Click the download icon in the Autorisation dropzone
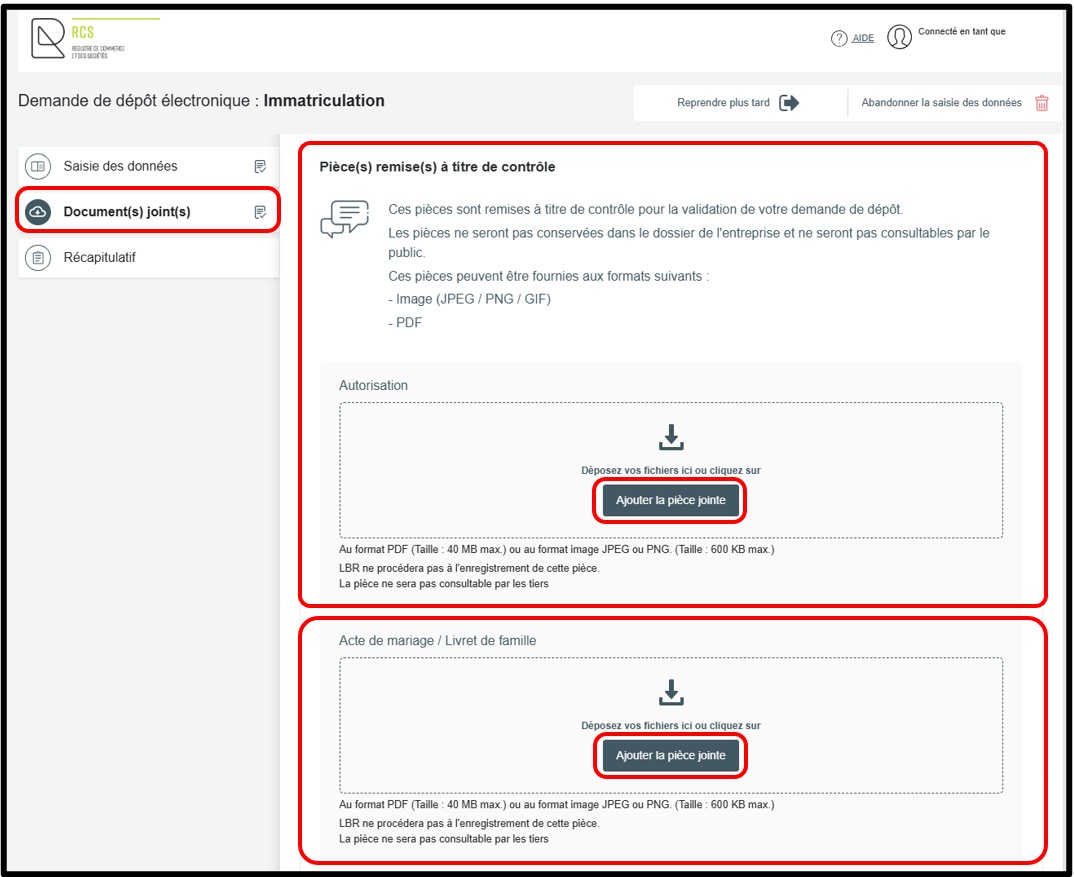This screenshot has width=1074, height=877. 671,437
